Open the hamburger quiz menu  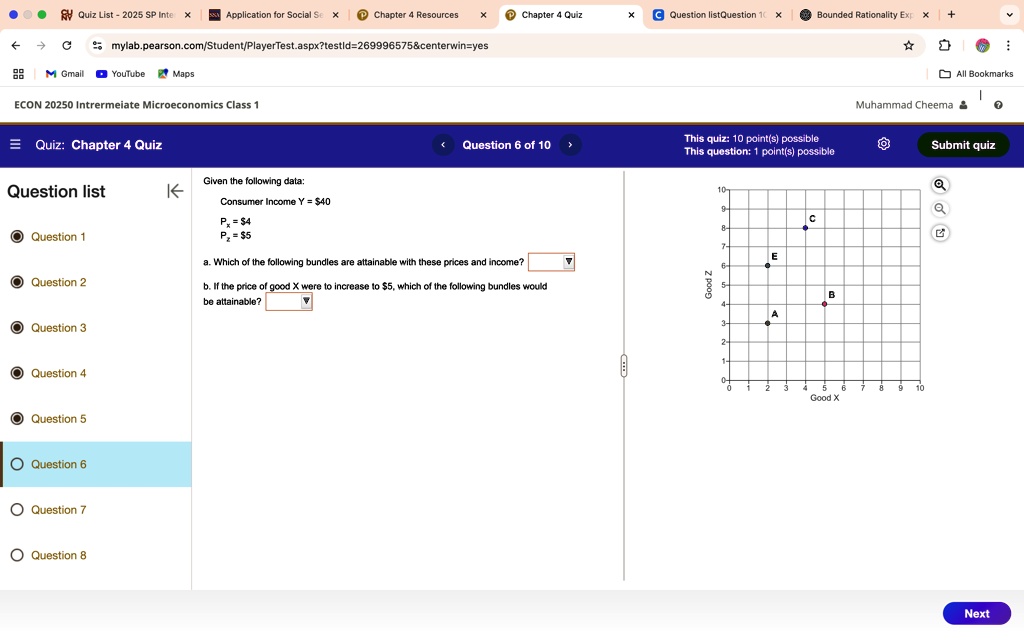(16, 144)
